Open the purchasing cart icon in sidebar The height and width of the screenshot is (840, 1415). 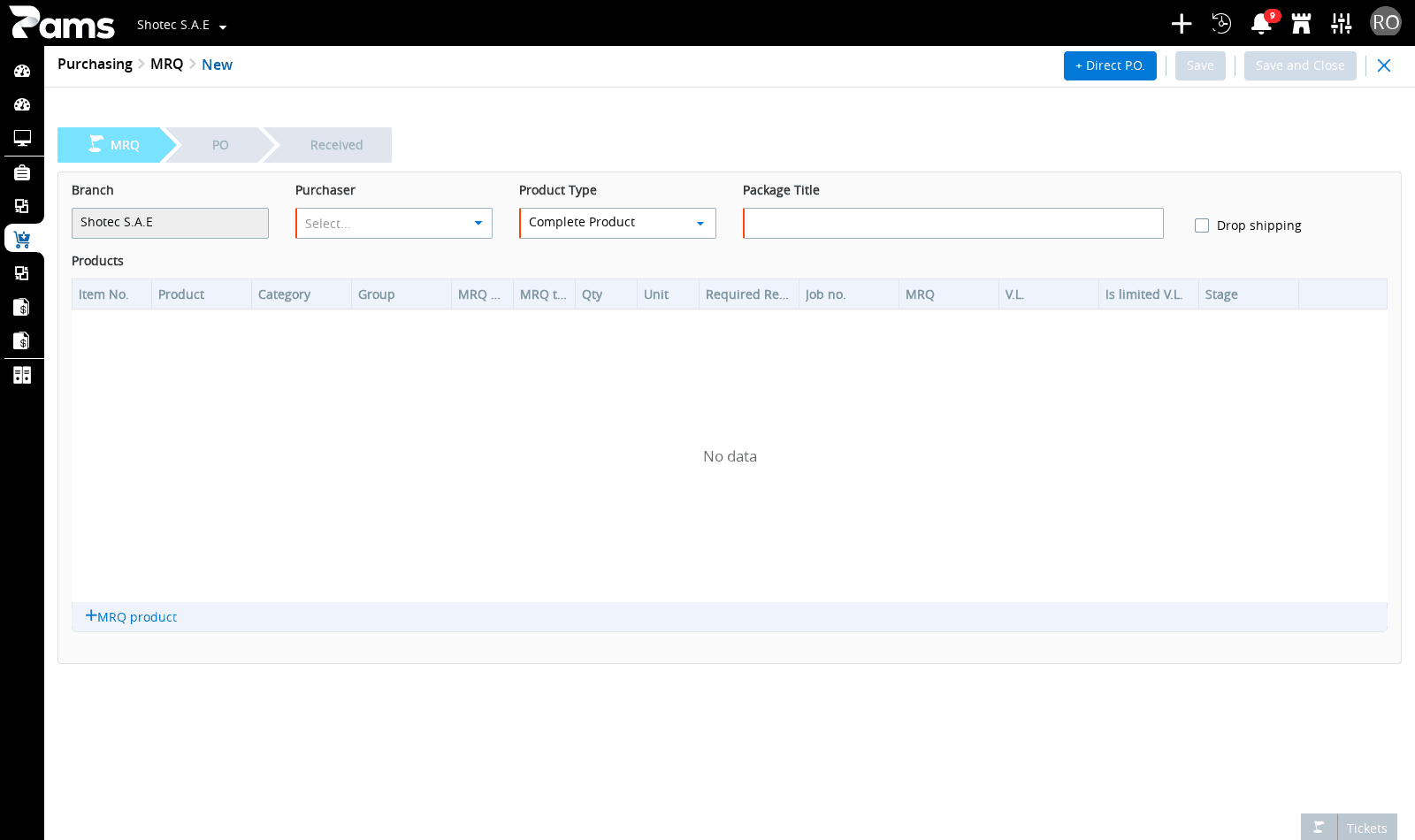[22, 240]
